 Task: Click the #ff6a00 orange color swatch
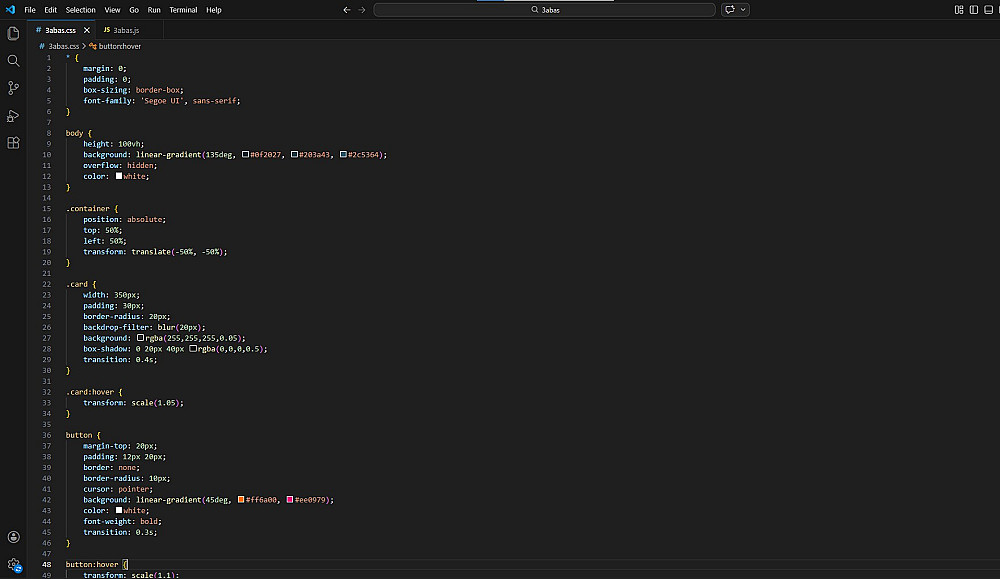pyautogui.click(x=241, y=500)
